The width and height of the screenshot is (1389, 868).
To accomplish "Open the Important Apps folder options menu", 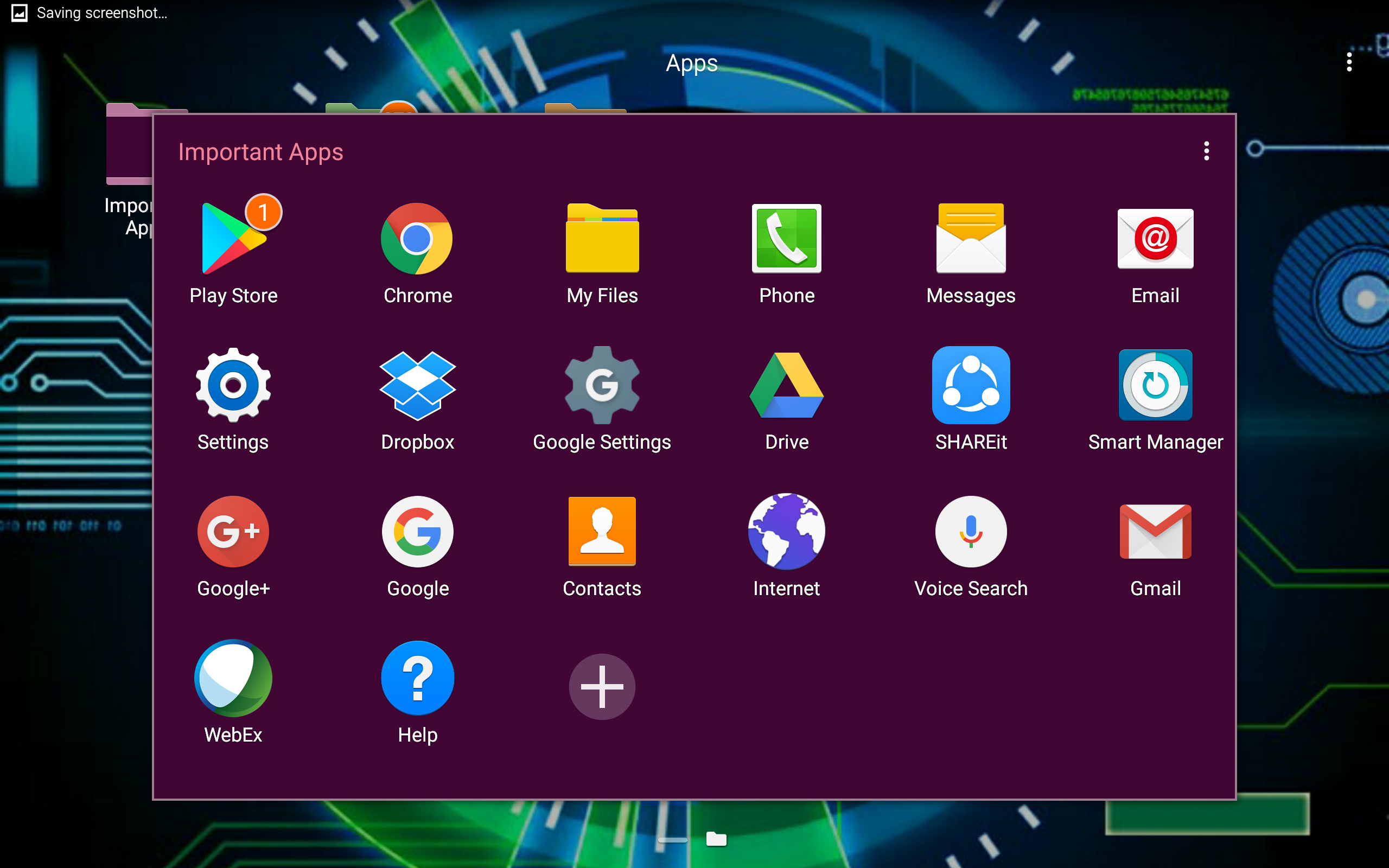I will [x=1207, y=151].
